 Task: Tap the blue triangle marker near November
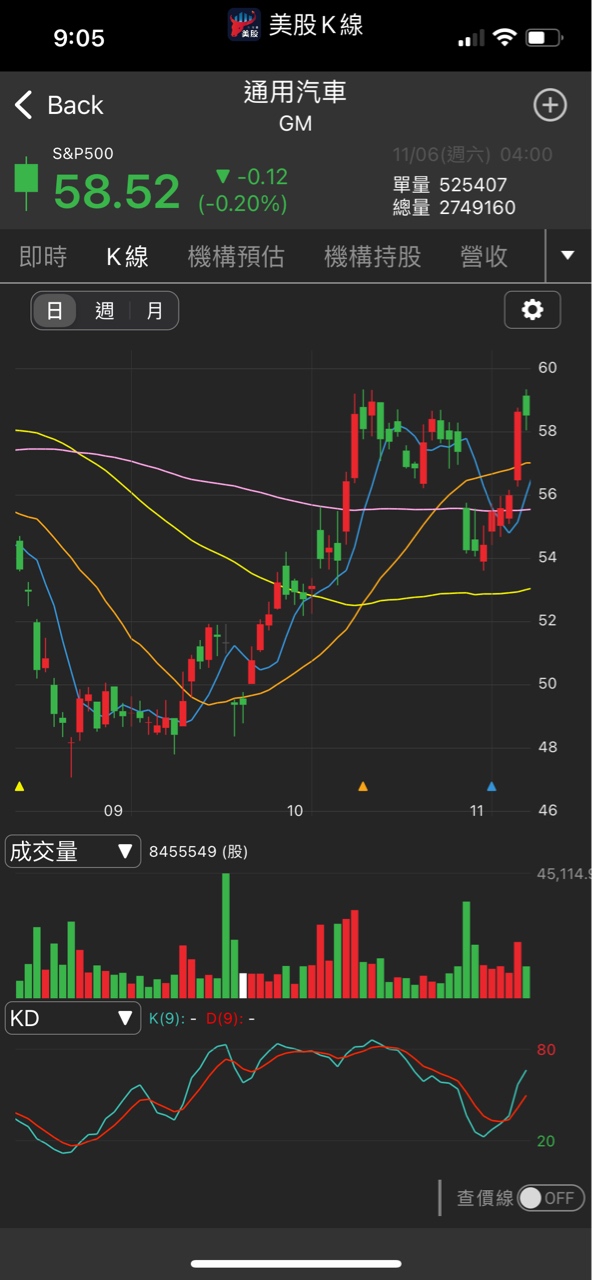click(x=491, y=787)
